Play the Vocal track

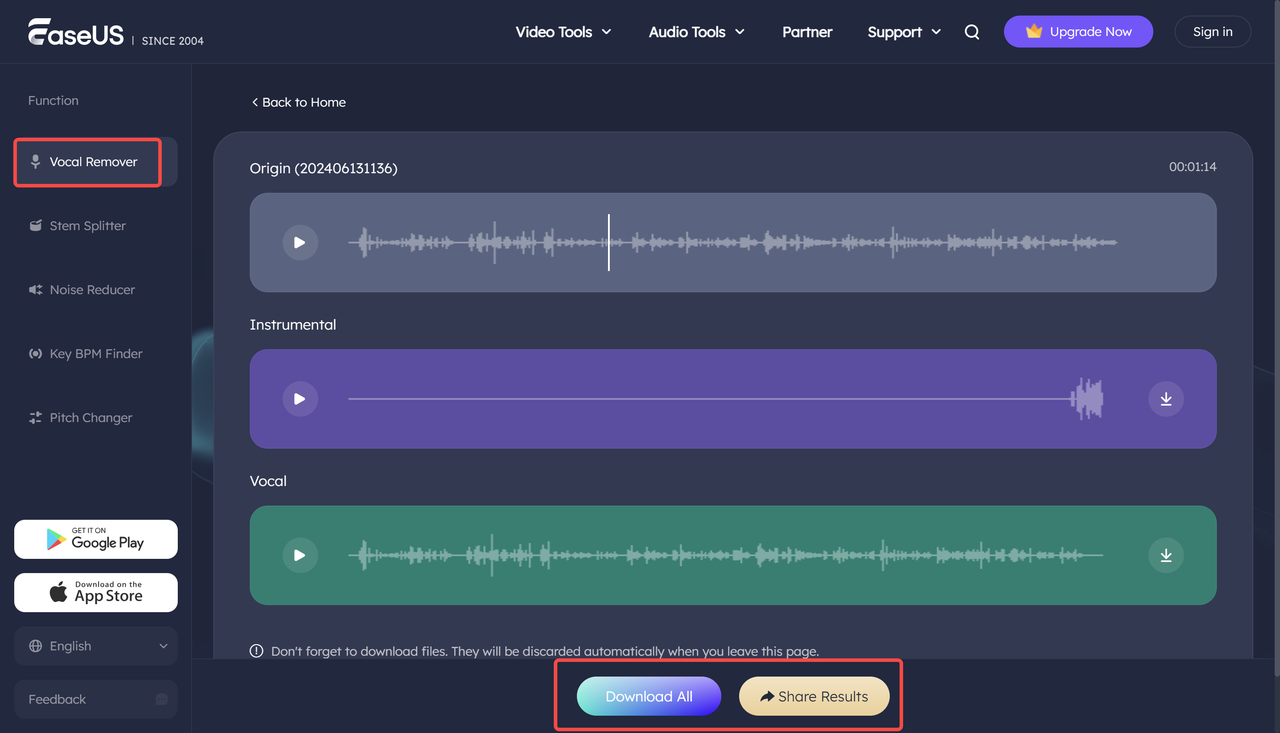tap(300, 555)
